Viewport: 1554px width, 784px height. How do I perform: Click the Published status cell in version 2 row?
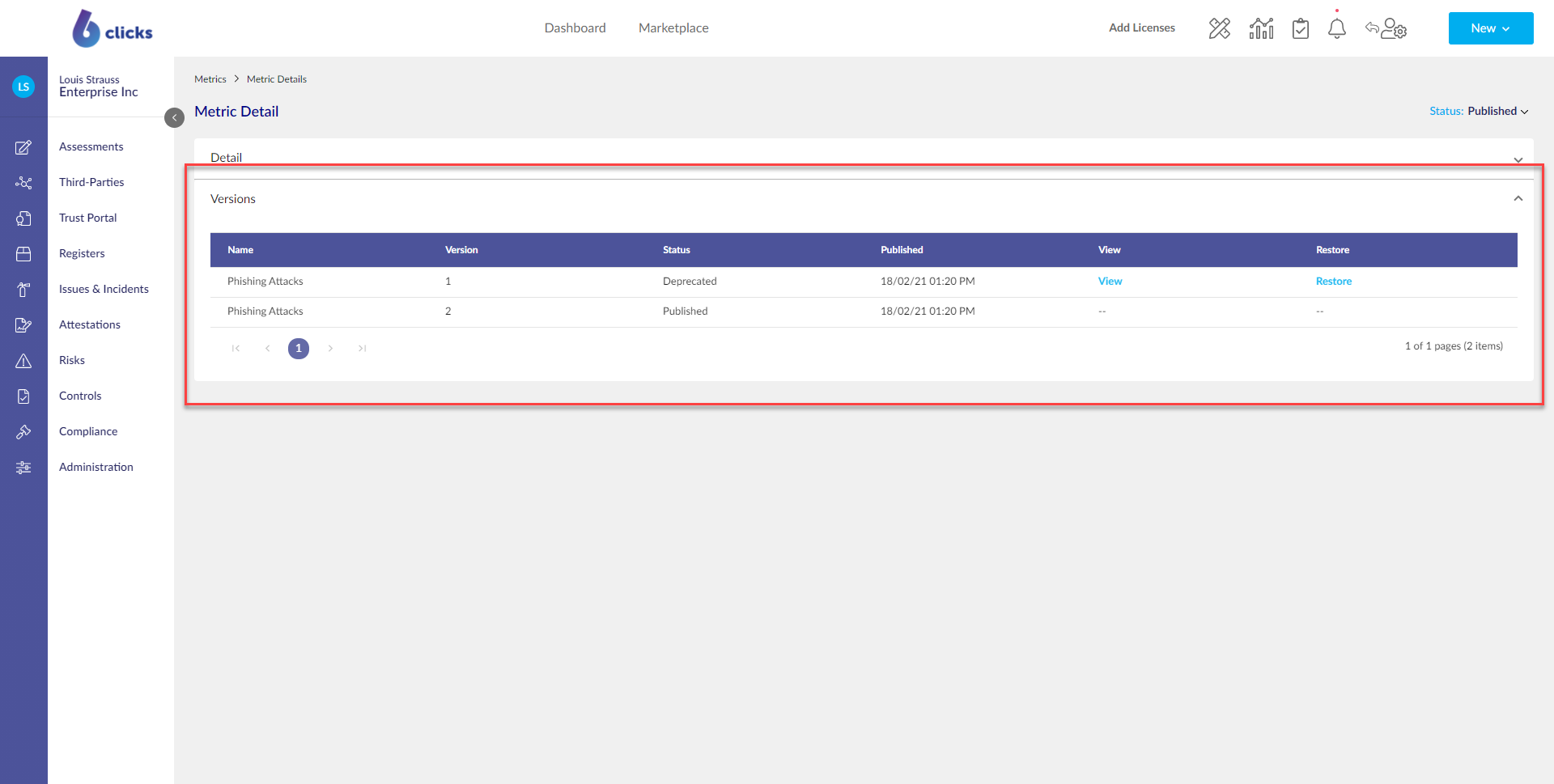pyautogui.click(x=685, y=311)
